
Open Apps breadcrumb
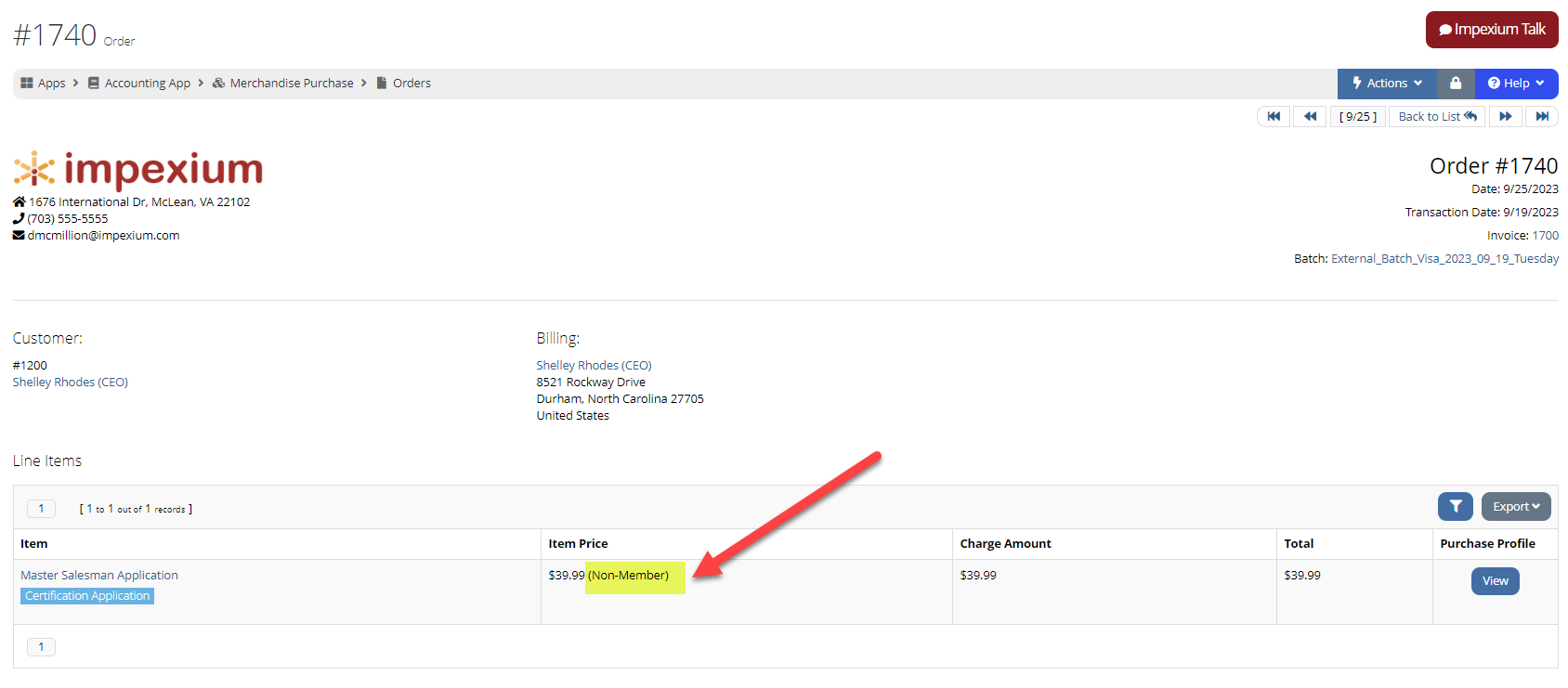coord(52,84)
